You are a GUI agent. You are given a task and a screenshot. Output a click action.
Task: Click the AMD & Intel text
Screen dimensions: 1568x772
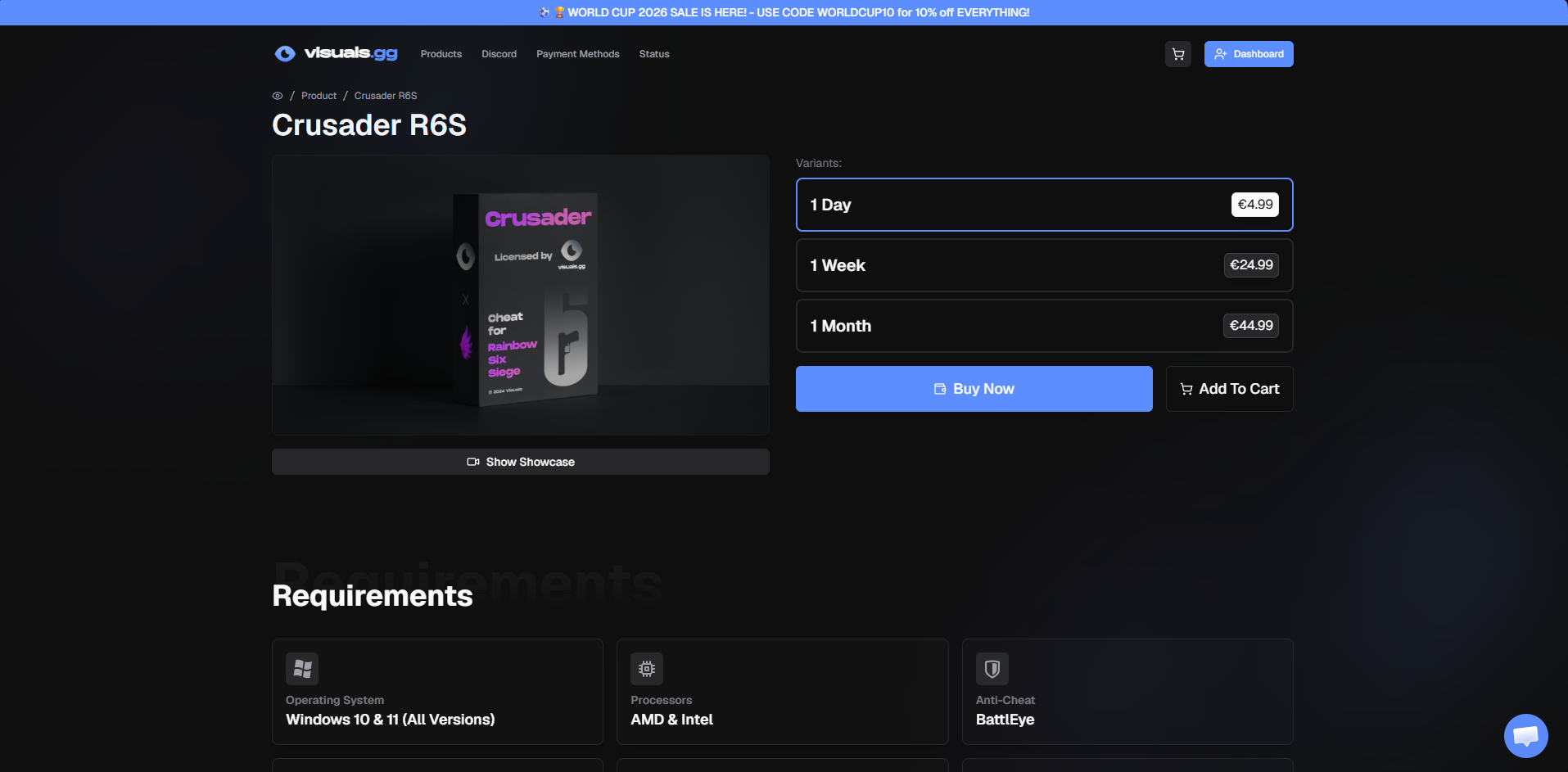coord(671,720)
